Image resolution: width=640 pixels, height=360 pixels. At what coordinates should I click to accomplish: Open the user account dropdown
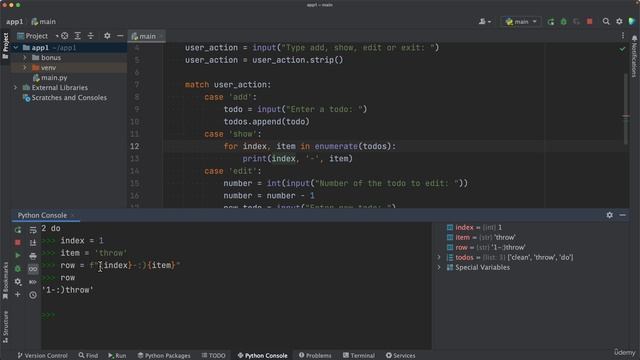tap(484, 22)
